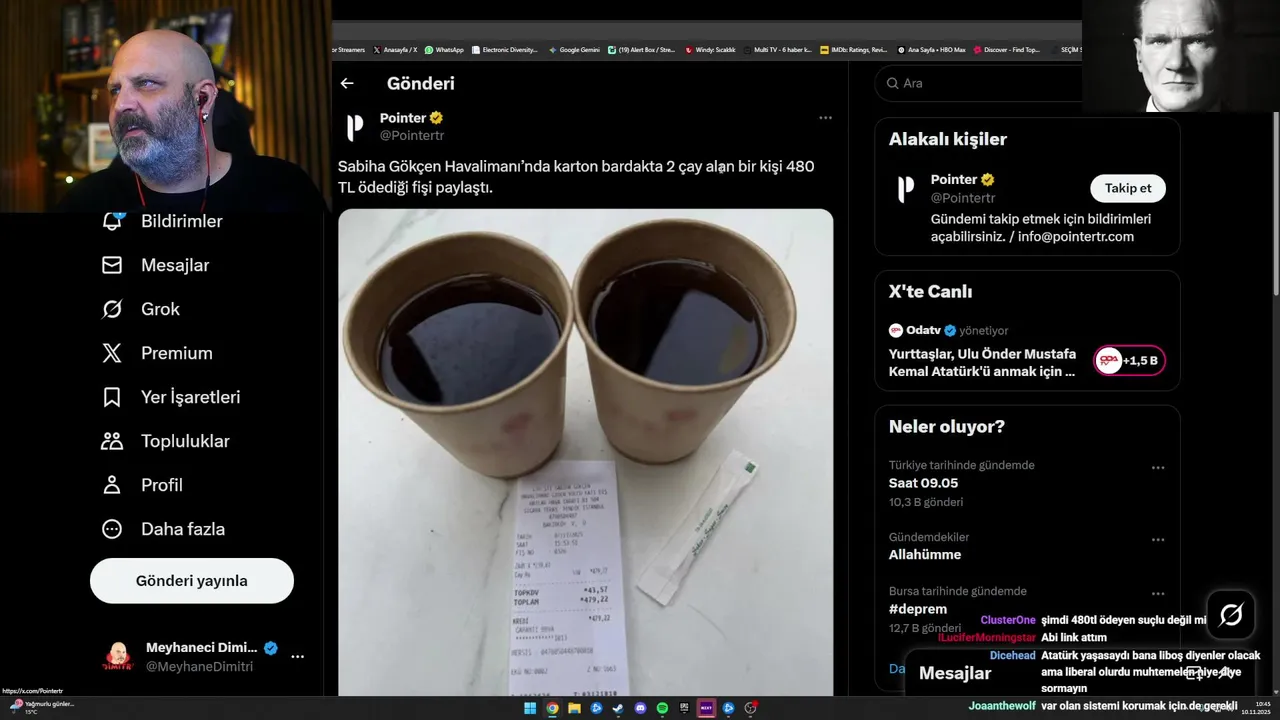This screenshot has height=720, width=1280.
Task: Open more options for Allahümme trend
Action: tap(1158, 540)
